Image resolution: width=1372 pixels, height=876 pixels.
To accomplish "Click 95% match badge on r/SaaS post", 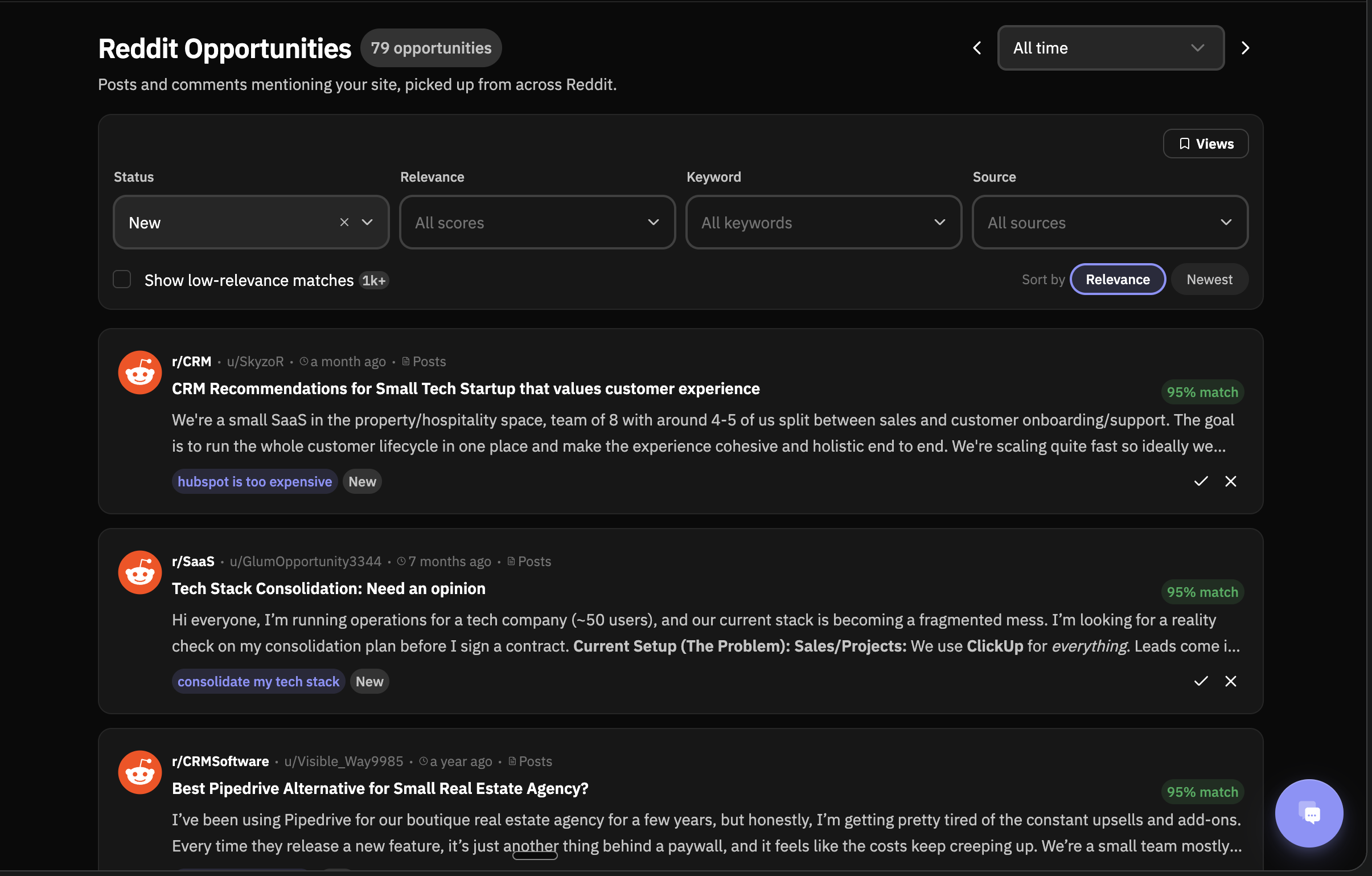I will 1202,592.
